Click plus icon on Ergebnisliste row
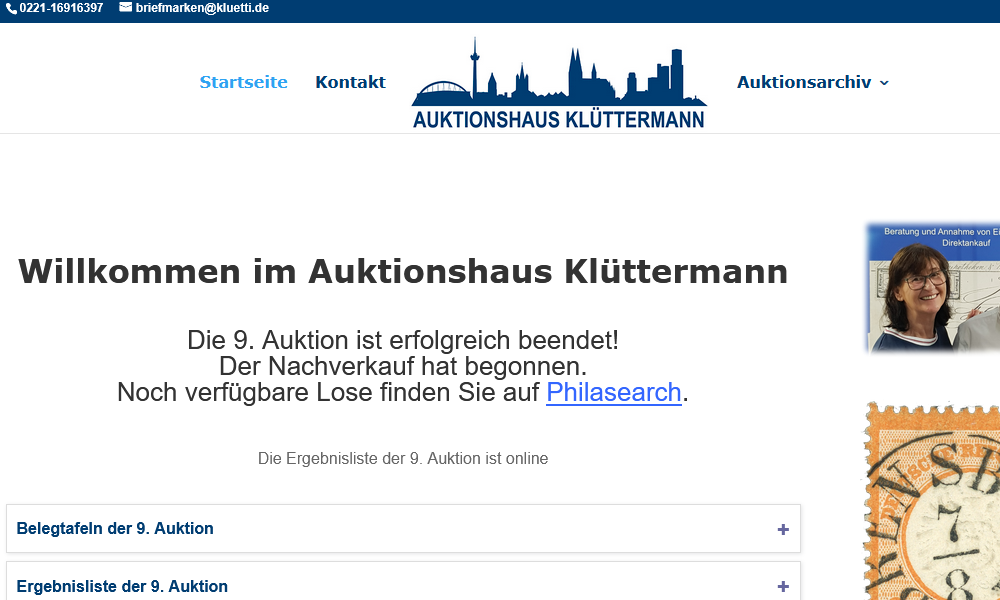 click(783, 587)
